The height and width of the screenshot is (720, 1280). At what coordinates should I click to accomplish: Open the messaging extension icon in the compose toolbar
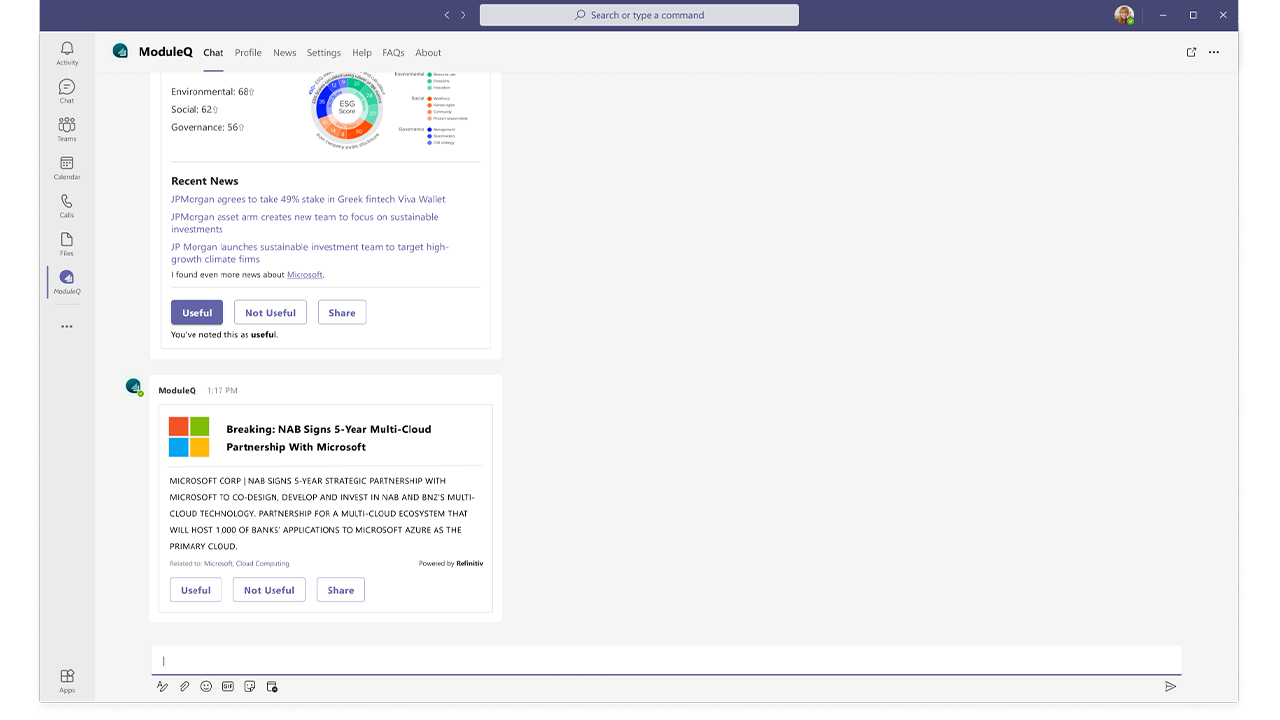coord(272,686)
